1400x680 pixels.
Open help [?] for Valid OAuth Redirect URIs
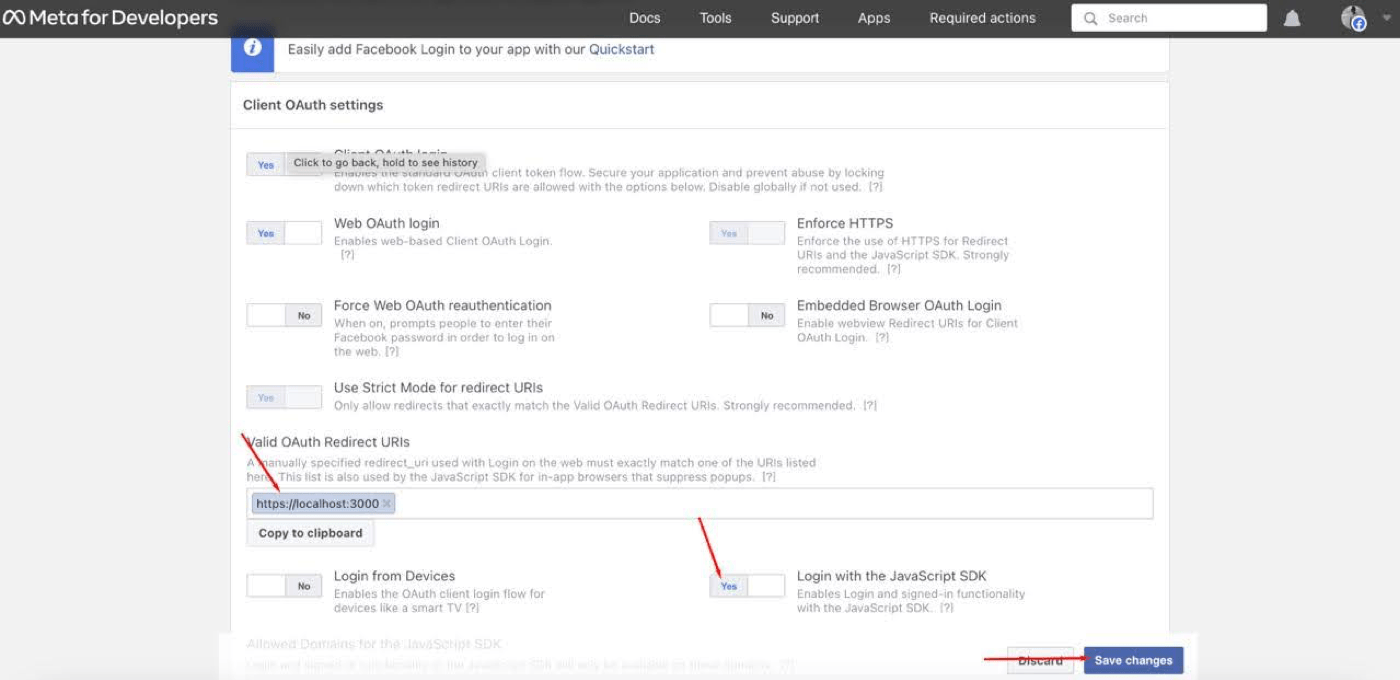(768, 477)
